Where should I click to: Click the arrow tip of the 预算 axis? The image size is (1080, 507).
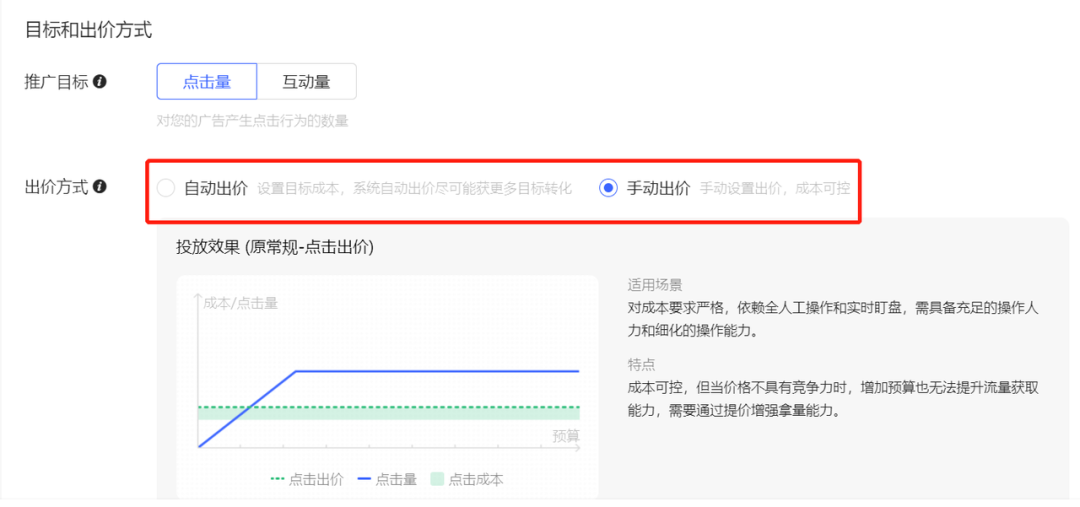point(582,447)
